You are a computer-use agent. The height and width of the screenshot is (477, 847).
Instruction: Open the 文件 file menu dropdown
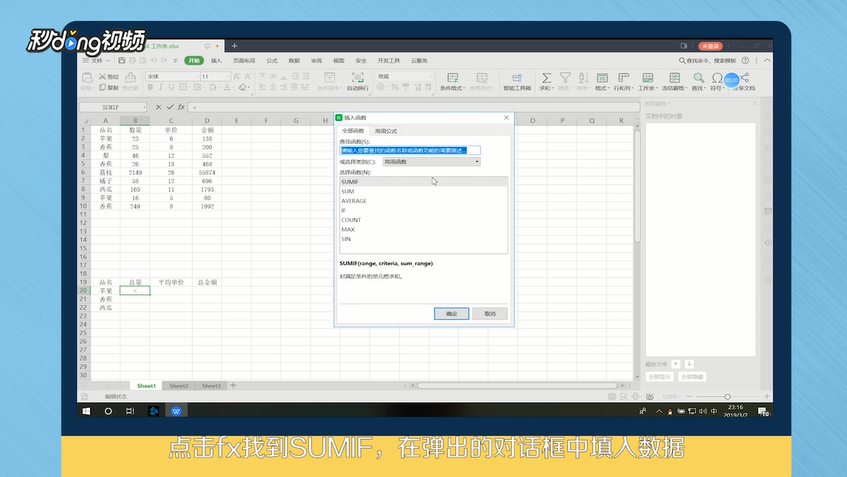97,61
